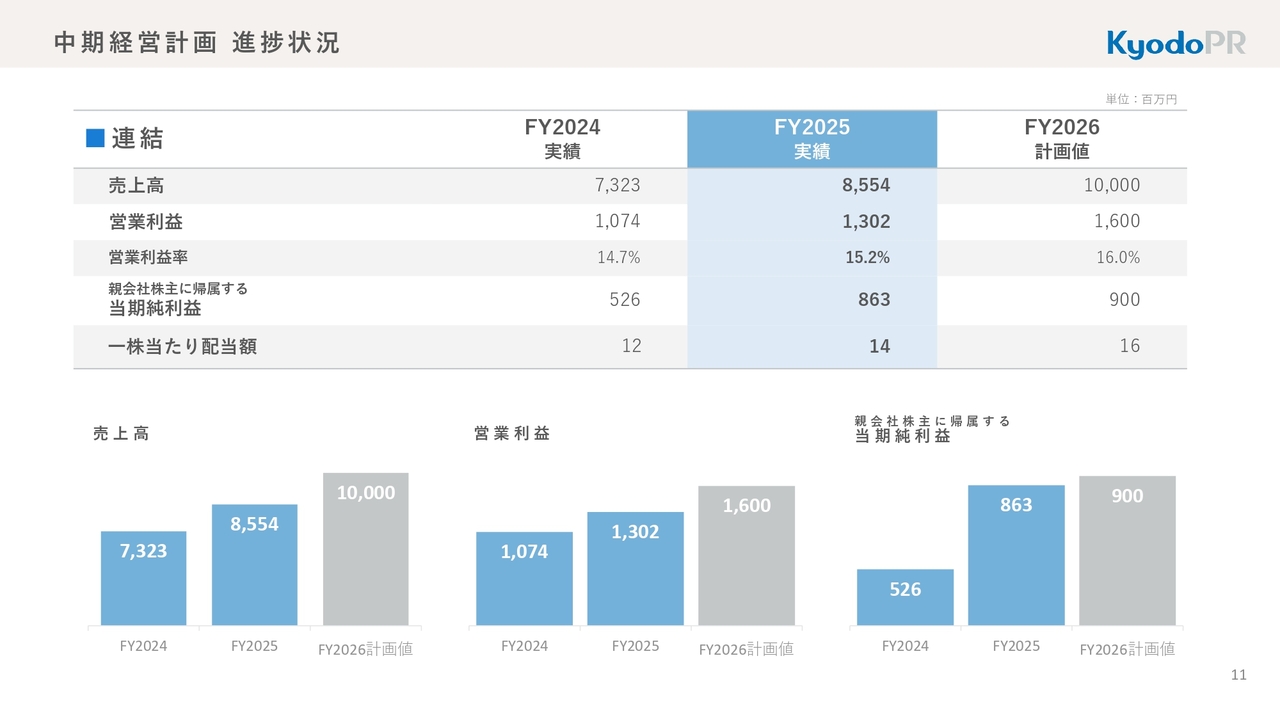Image resolution: width=1280 pixels, height=720 pixels.
Task: Select the 8,554 bar in sales chart
Action: [x=254, y=565]
